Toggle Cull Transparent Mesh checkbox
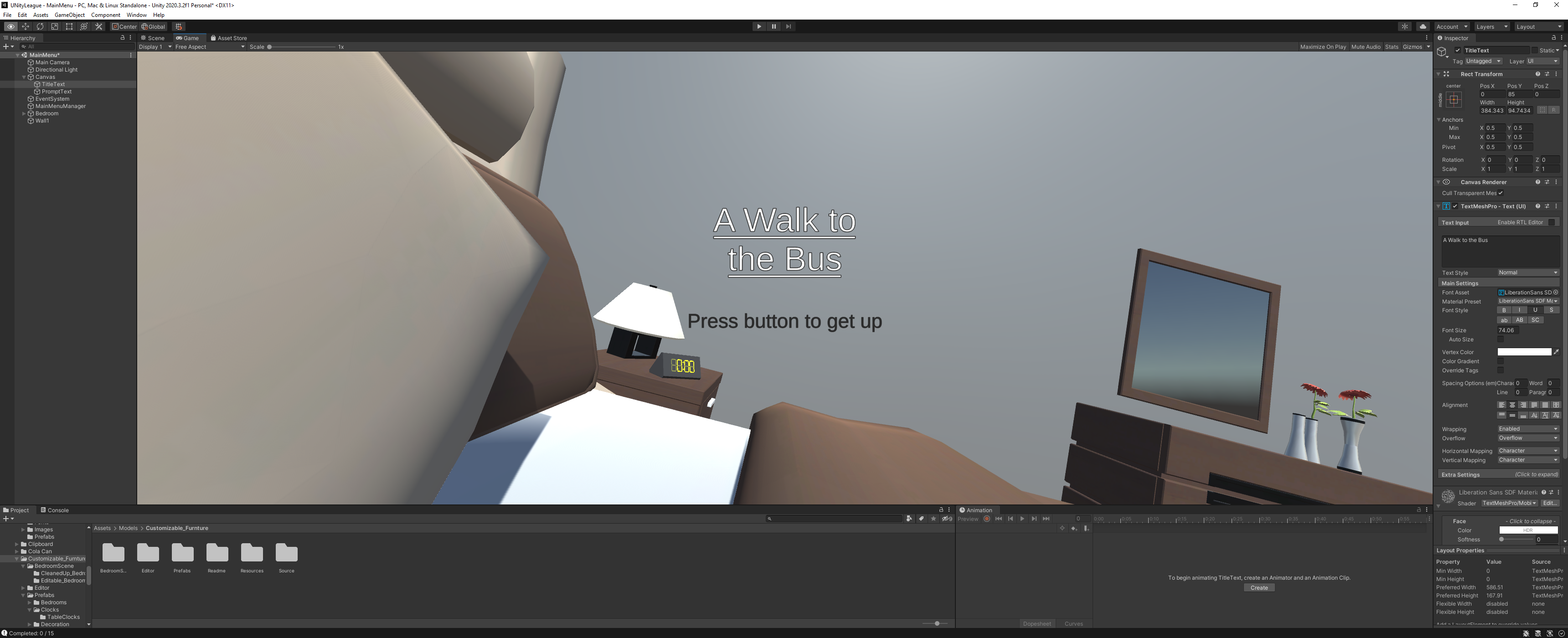1568x638 pixels. (x=1501, y=193)
